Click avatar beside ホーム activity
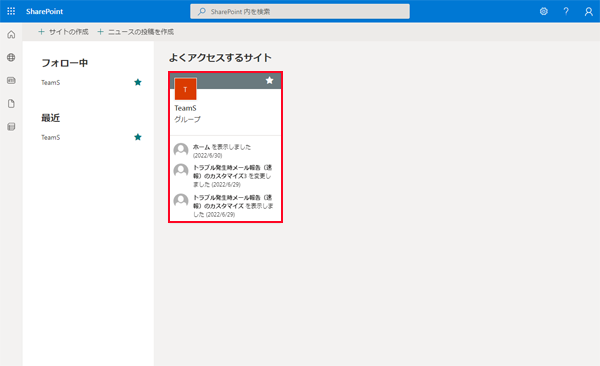The width and height of the screenshot is (600, 366). [181, 150]
